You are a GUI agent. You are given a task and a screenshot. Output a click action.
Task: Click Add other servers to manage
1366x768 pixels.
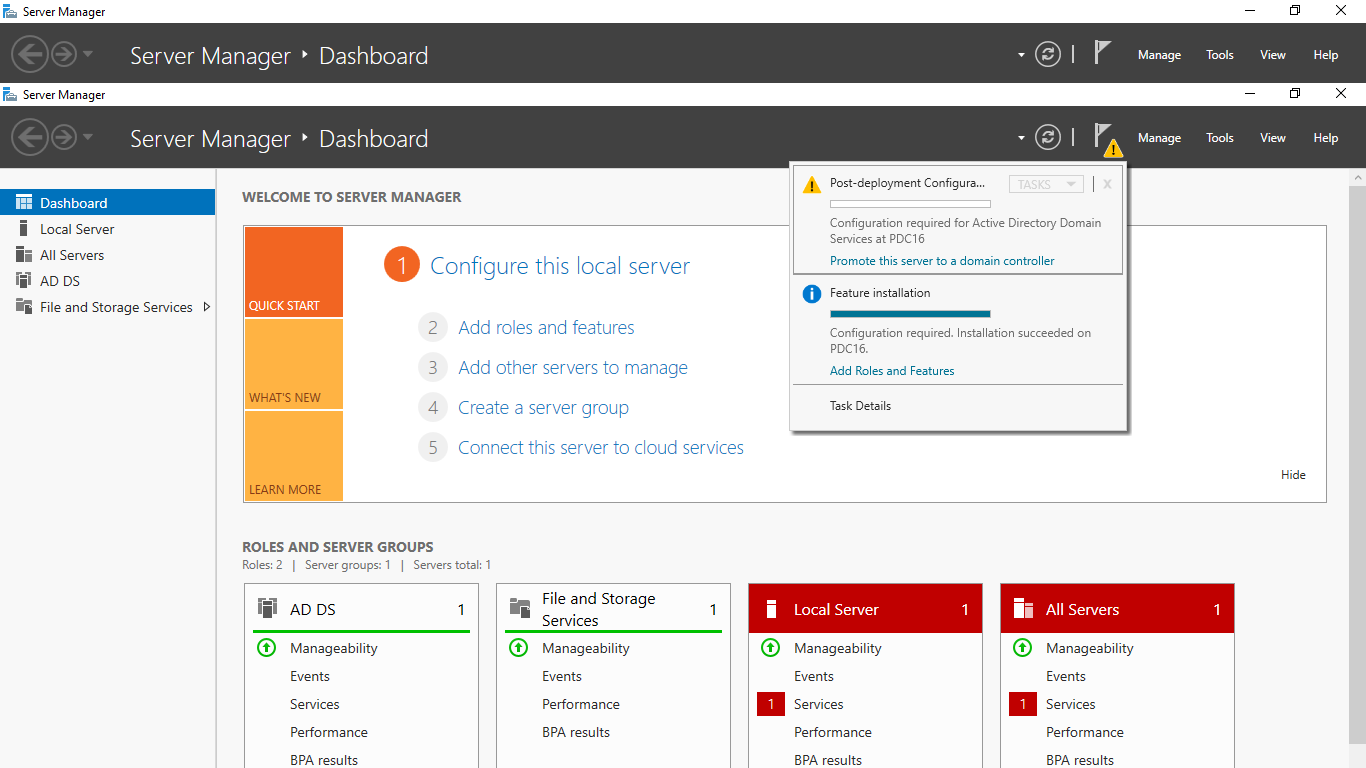point(573,367)
